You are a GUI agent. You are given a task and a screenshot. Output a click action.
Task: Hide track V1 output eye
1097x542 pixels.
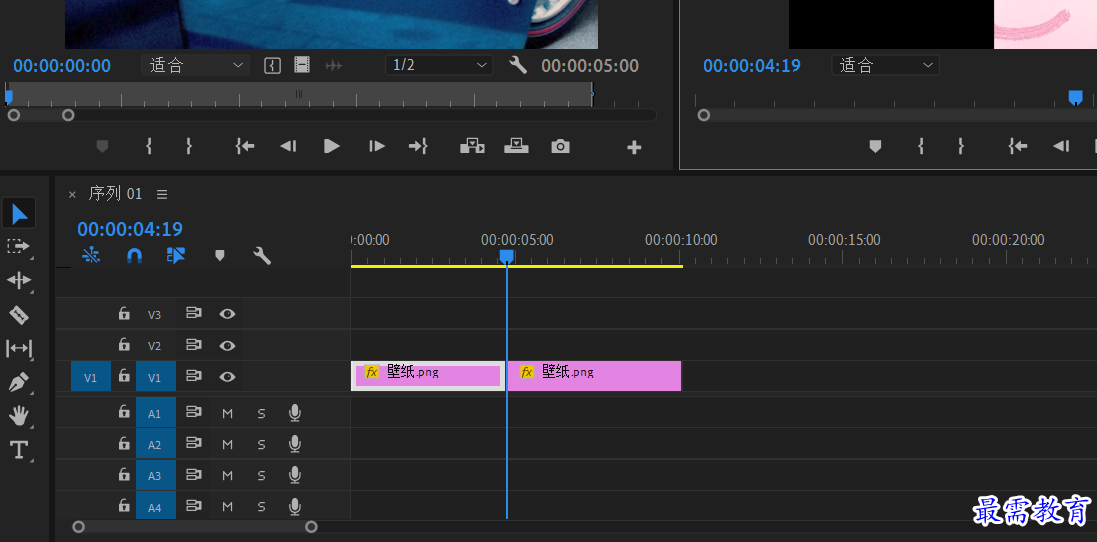(x=227, y=377)
